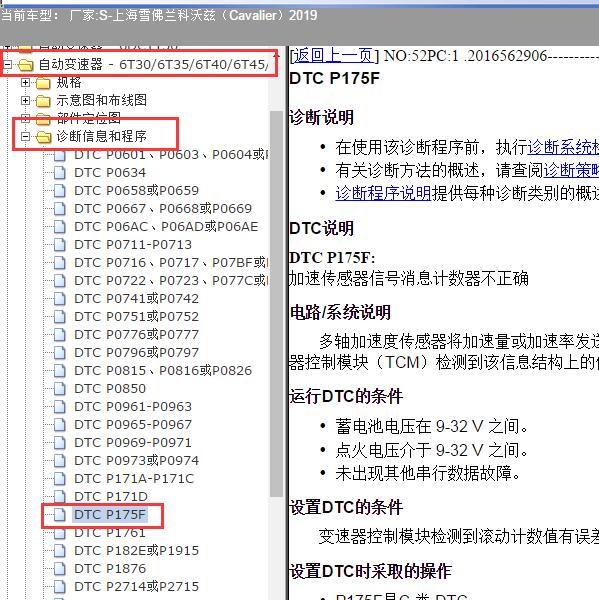Image resolution: width=599 pixels, height=600 pixels.
Task: Collapse the 自动变速器 6T30/6T35 tree node
Action: 7,64
